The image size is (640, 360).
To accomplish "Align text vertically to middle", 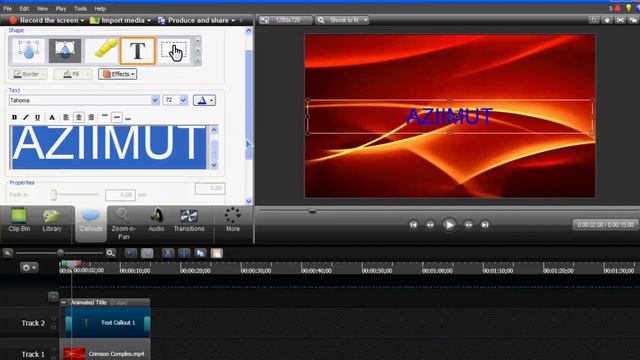I will (x=116, y=118).
